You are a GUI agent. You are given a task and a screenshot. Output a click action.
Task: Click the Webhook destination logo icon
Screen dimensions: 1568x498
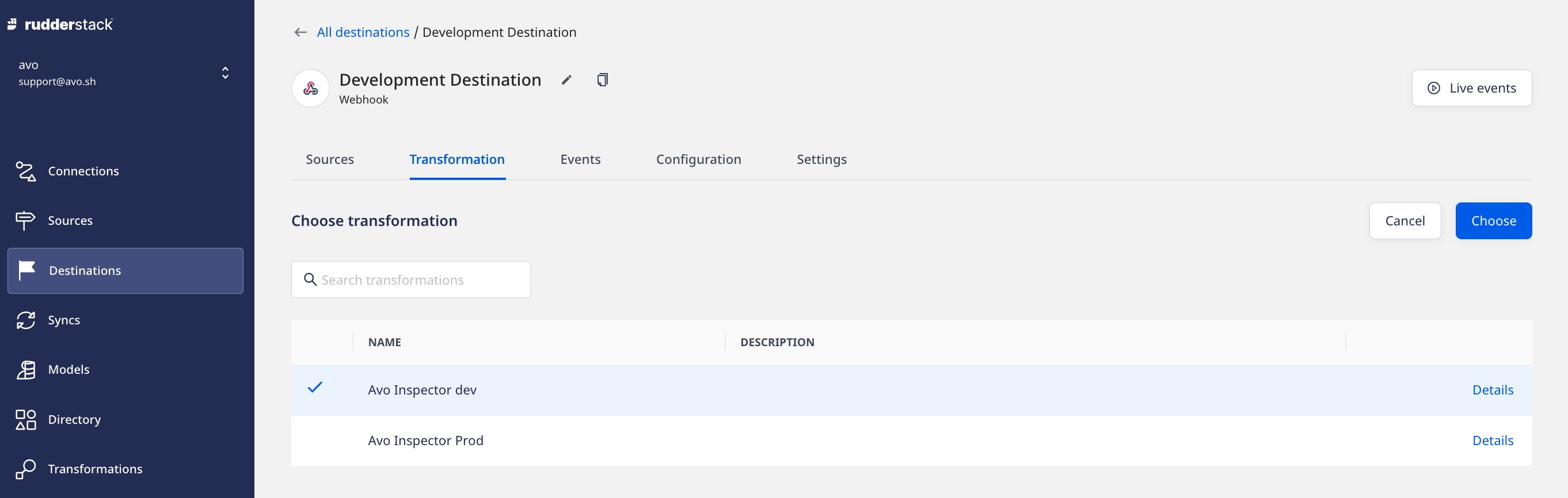tap(310, 89)
